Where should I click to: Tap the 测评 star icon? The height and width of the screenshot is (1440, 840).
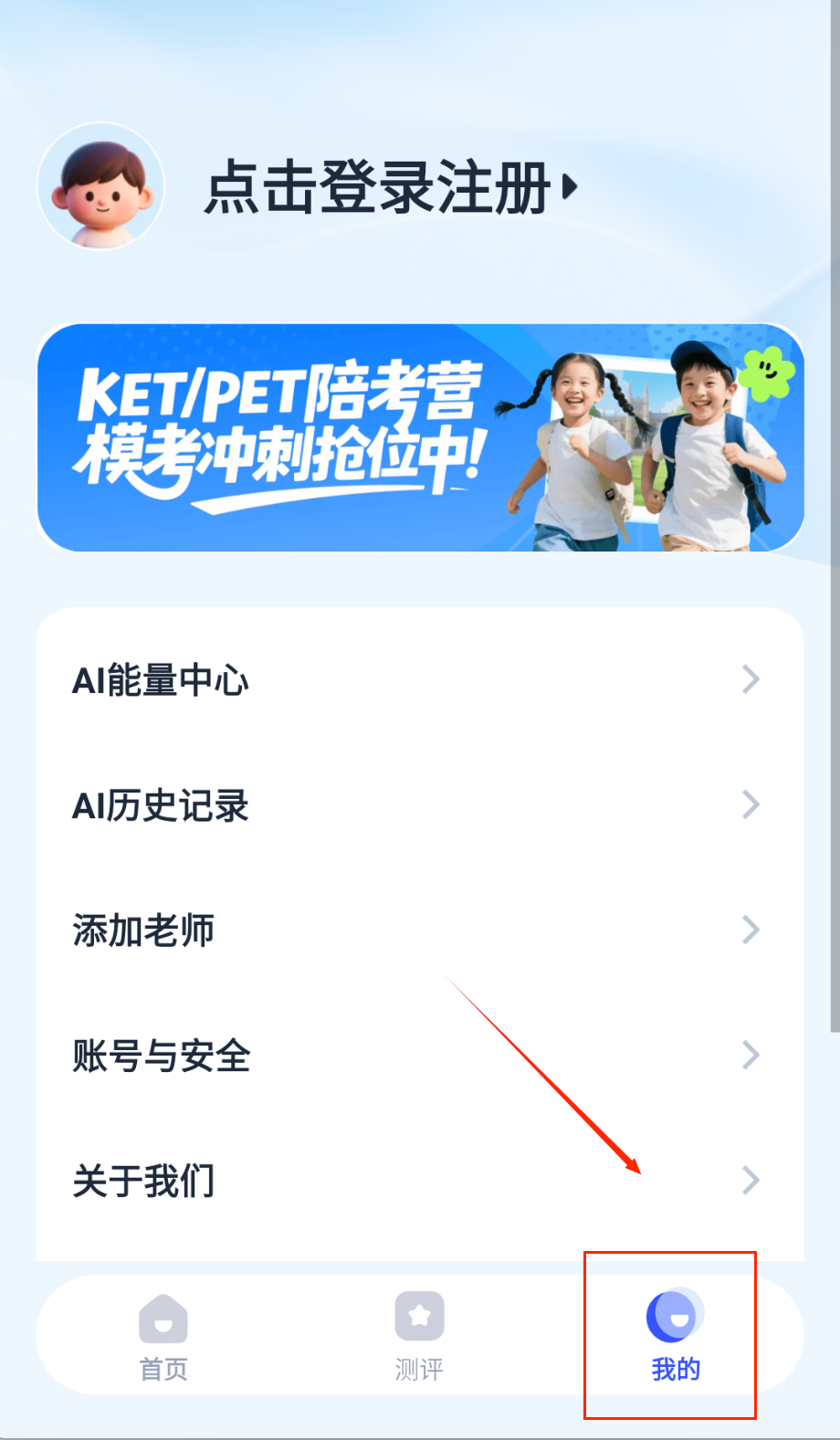pyautogui.click(x=420, y=1316)
